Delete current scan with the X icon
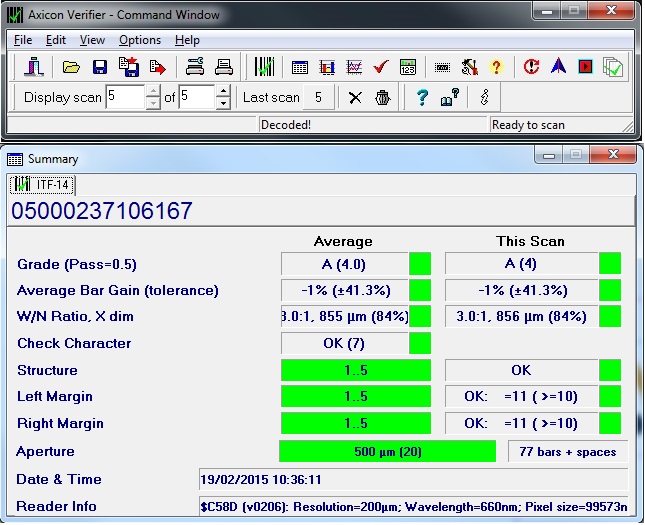Screen dimensions: 645x525 coord(355,98)
